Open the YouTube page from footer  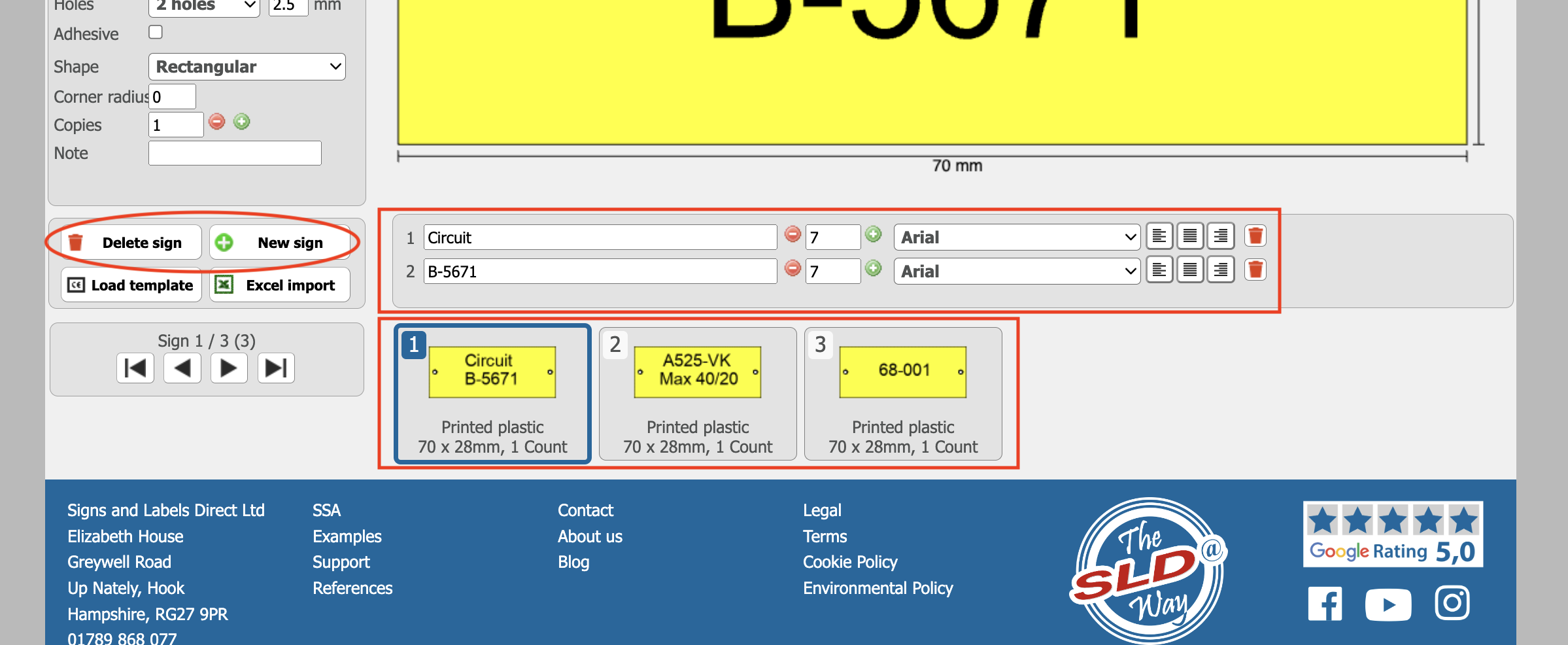pos(1388,604)
